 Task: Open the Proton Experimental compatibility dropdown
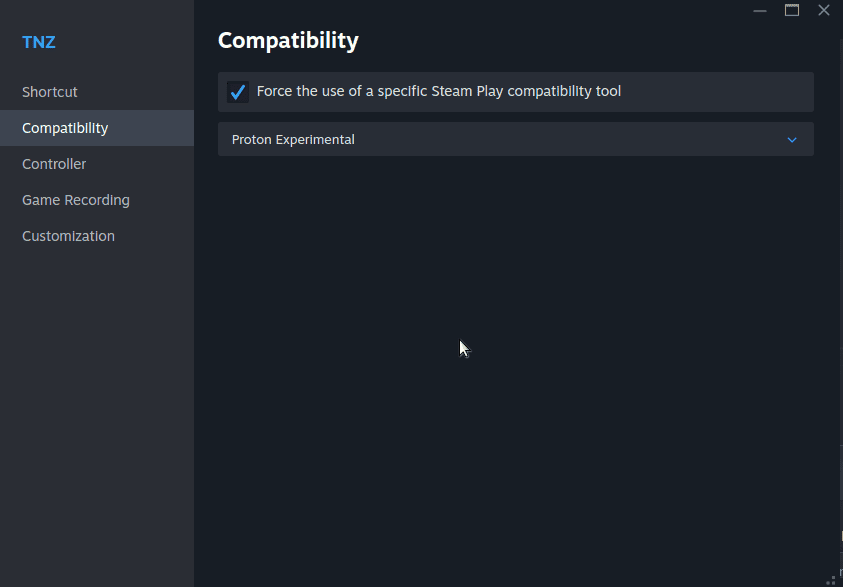coord(515,139)
